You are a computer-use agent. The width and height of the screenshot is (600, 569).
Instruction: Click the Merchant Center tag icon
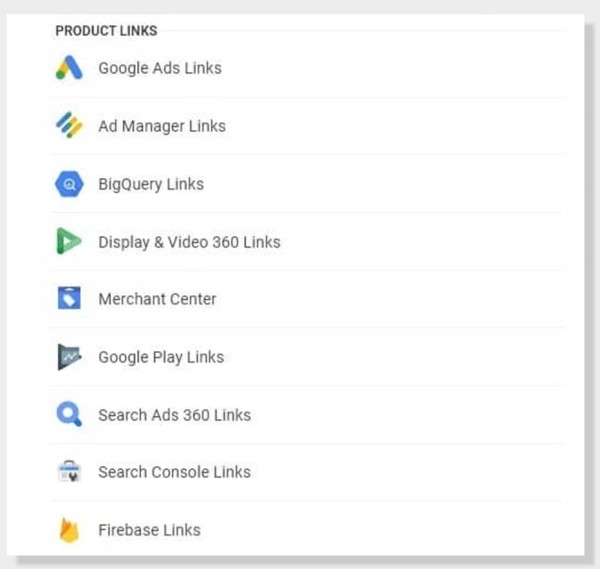tap(69, 298)
